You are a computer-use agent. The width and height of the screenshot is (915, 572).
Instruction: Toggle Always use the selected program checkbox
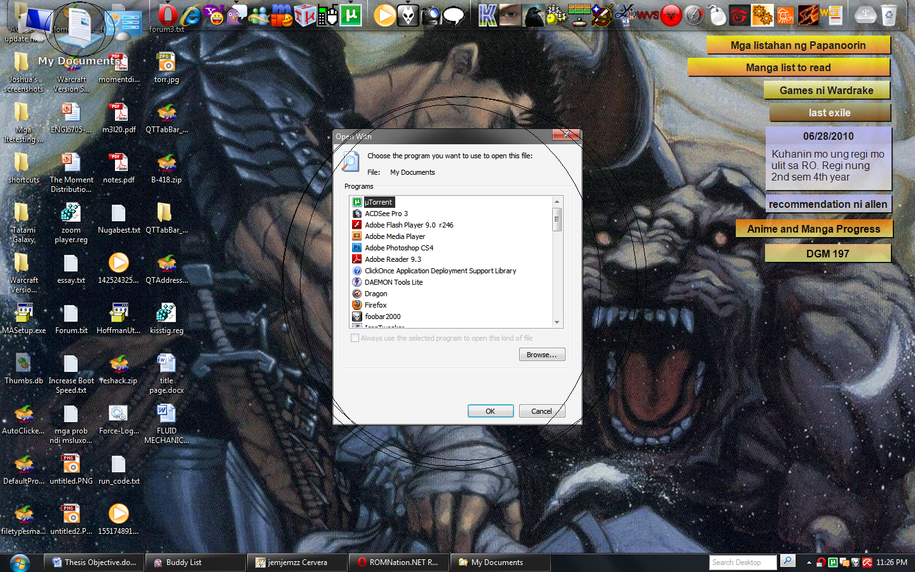coord(354,338)
